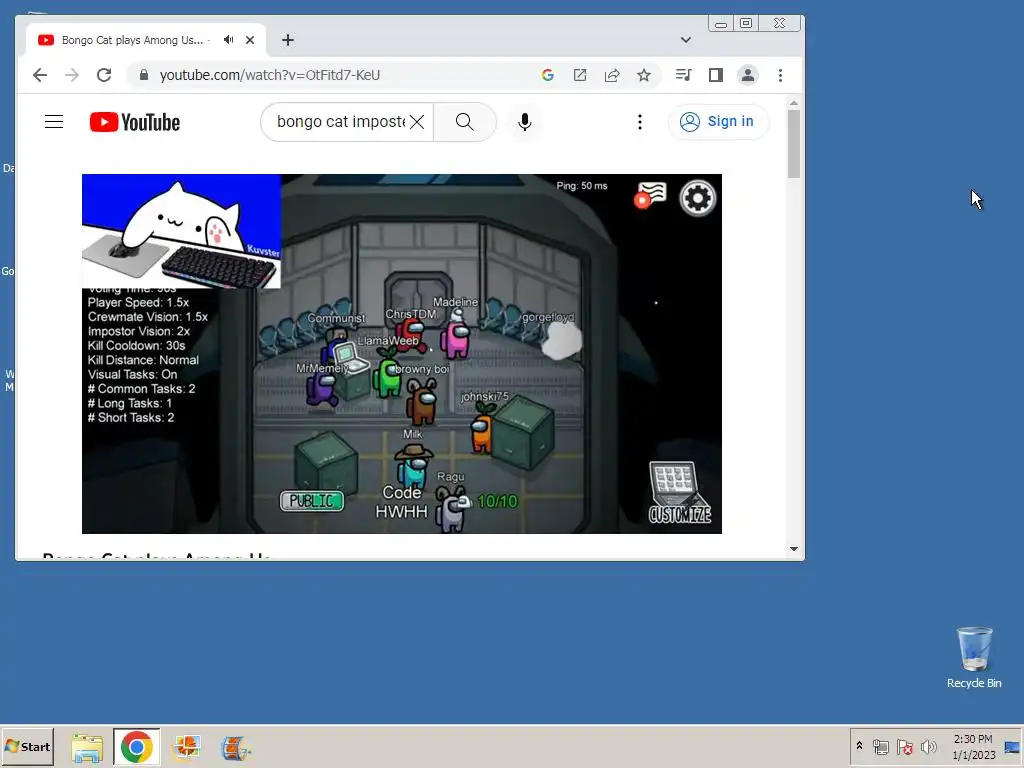The height and width of the screenshot is (768, 1024).
Task: Open the YouTube hamburger guide menu
Action: pos(54,121)
